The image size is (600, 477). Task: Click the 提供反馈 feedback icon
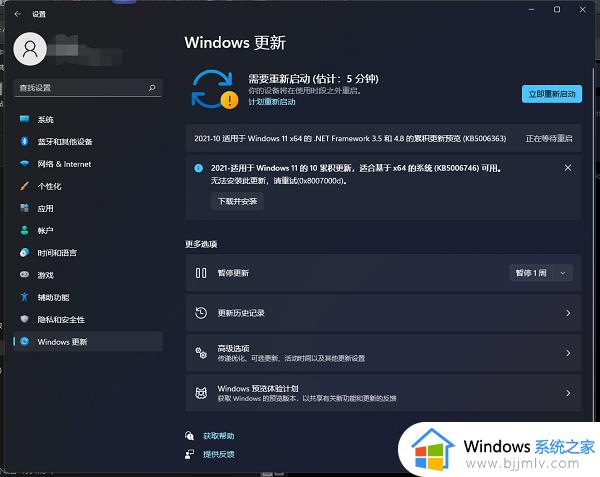point(189,454)
